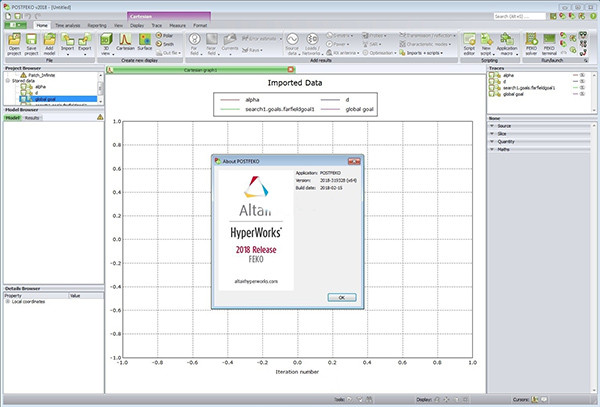
Task: Expand the Source section
Action: [x=492, y=126]
